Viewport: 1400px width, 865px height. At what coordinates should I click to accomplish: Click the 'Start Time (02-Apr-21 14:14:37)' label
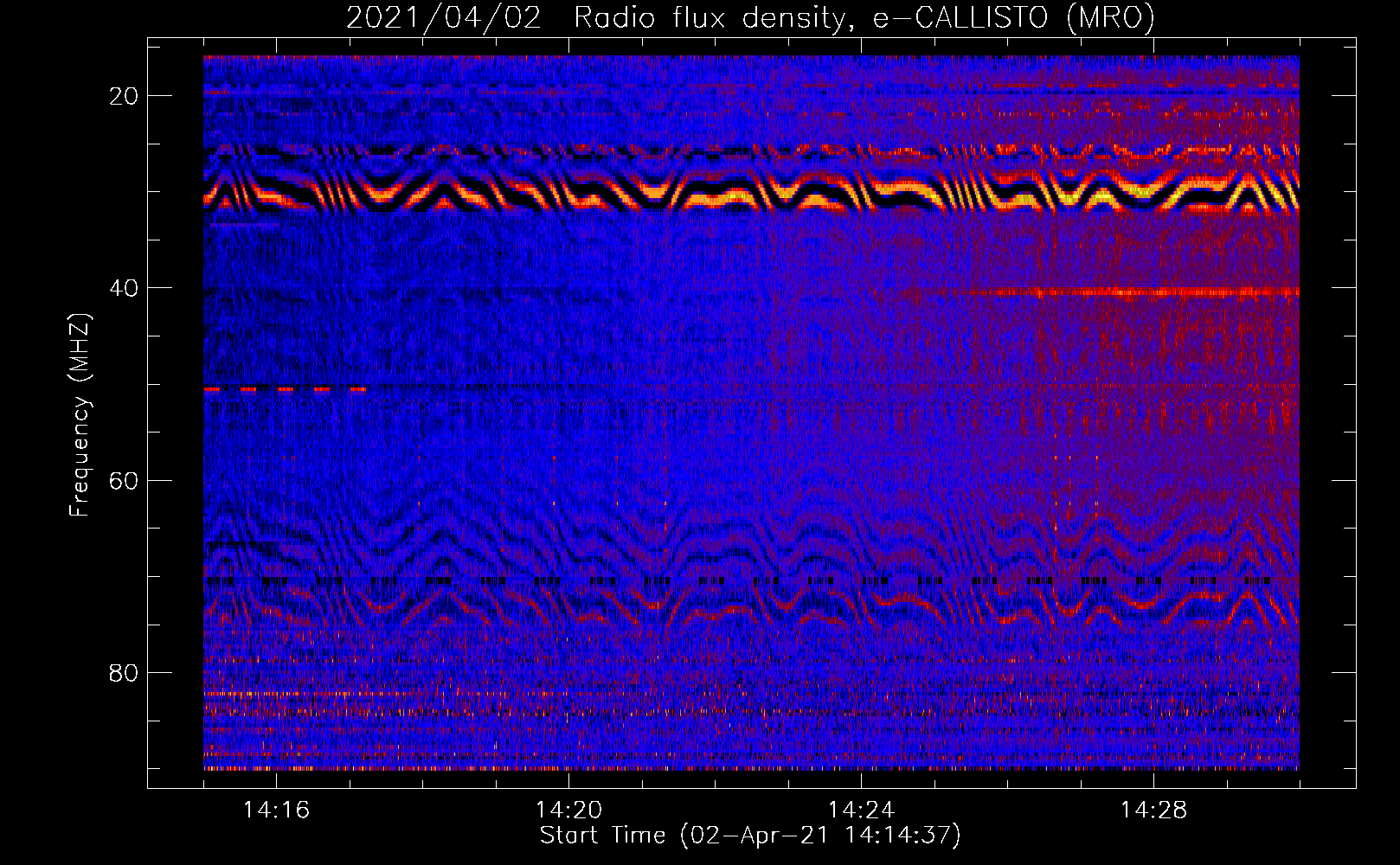click(x=750, y=836)
